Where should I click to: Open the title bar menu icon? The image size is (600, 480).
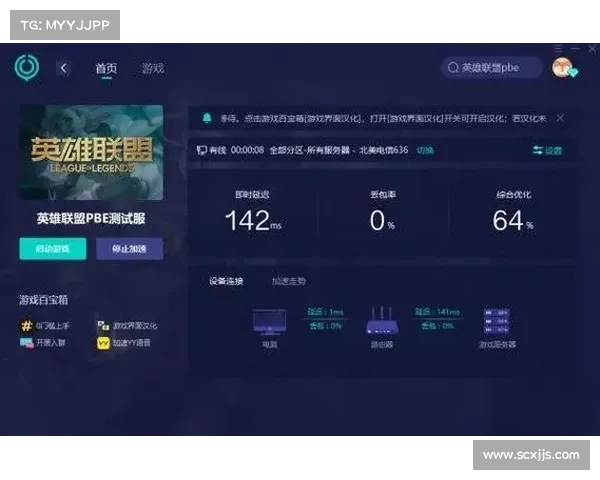point(558,49)
